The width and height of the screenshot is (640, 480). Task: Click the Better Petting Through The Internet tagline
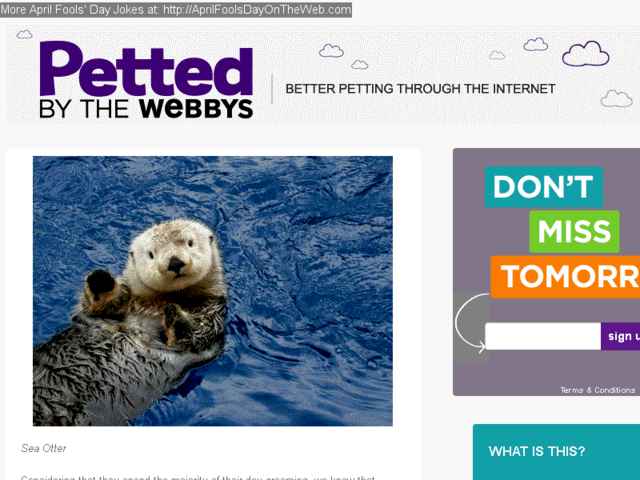[420, 89]
